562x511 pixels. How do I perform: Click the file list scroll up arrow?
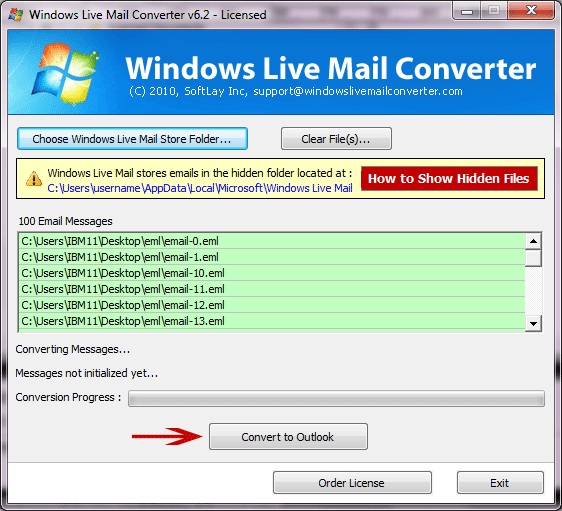tap(533, 241)
